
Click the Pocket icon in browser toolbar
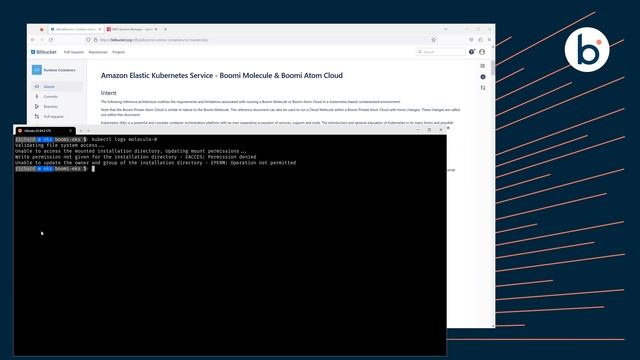tap(471, 40)
